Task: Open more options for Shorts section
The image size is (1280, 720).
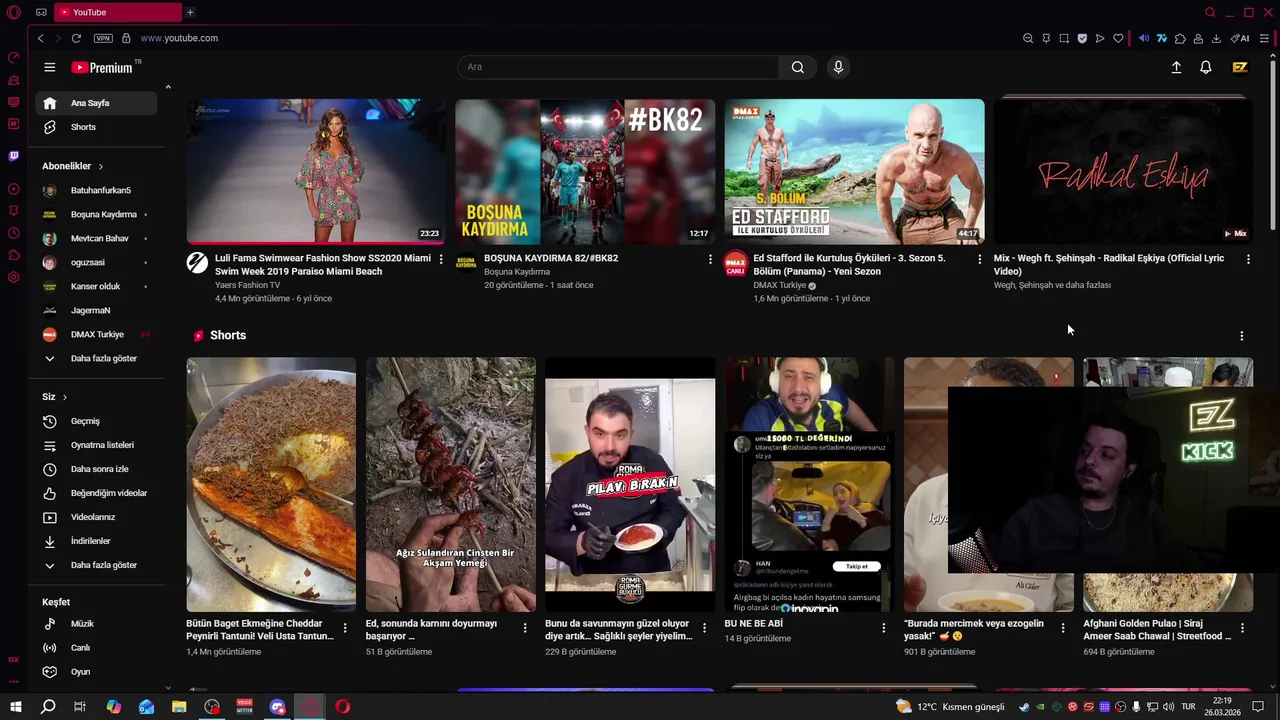Action: coord(1241,336)
